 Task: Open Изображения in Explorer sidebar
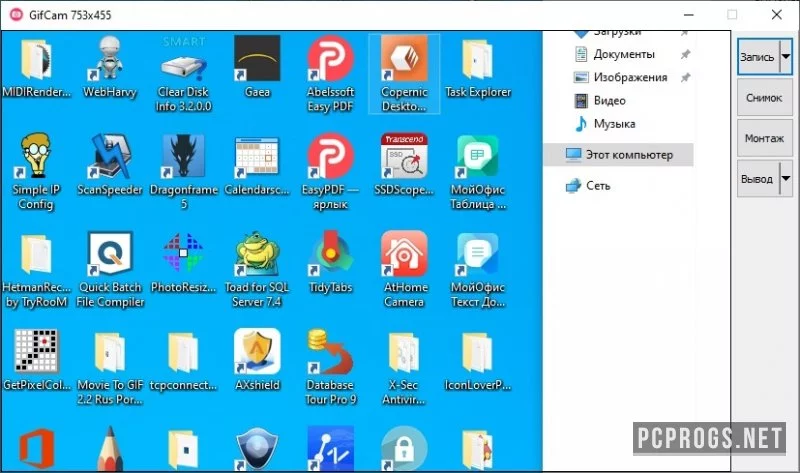pyautogui.click(x=630, y=77)
